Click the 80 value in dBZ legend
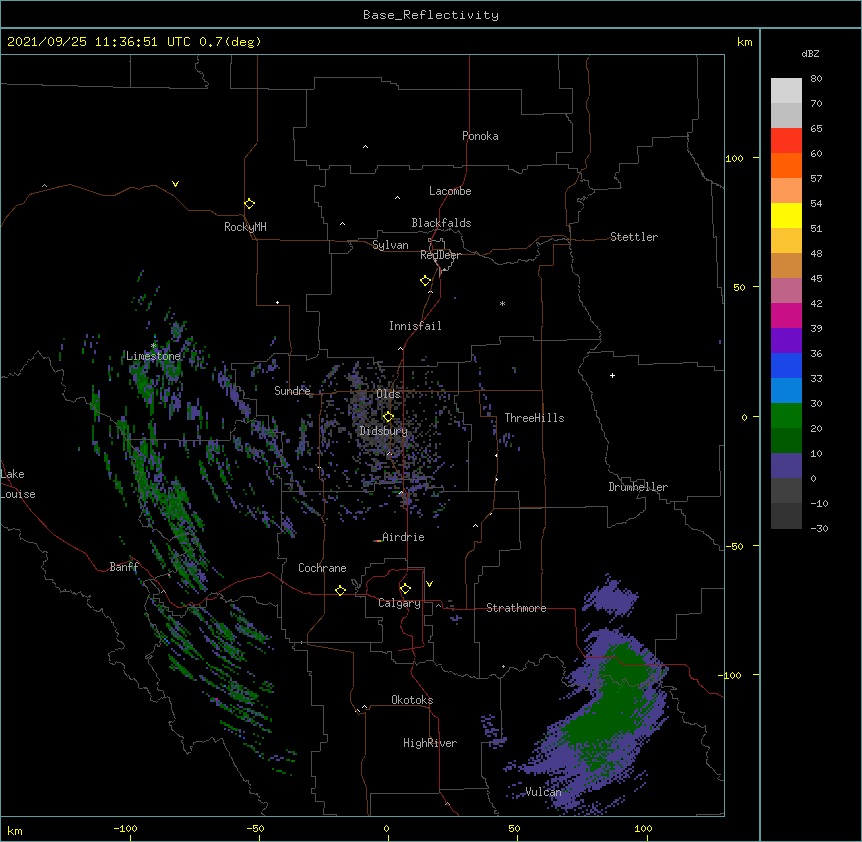The width and height of the screenshot is (862, 842). click(x=816, y=78)
